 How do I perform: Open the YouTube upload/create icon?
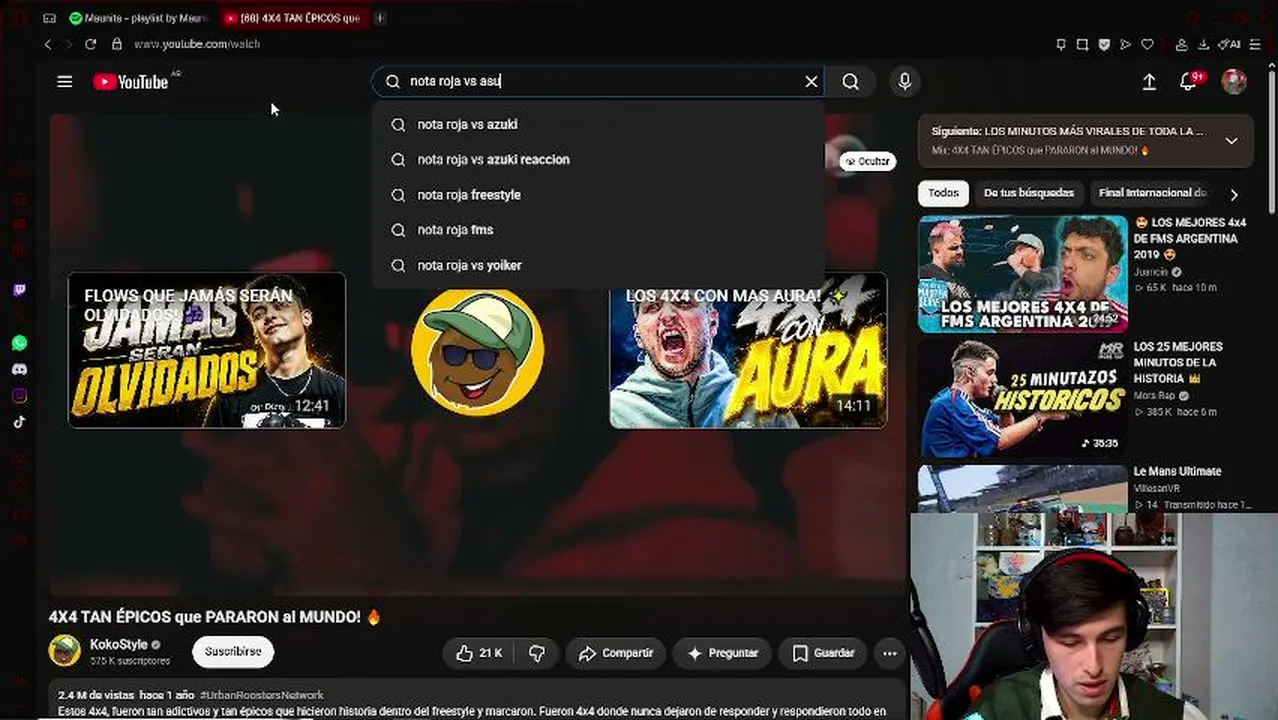[1149, 82]
